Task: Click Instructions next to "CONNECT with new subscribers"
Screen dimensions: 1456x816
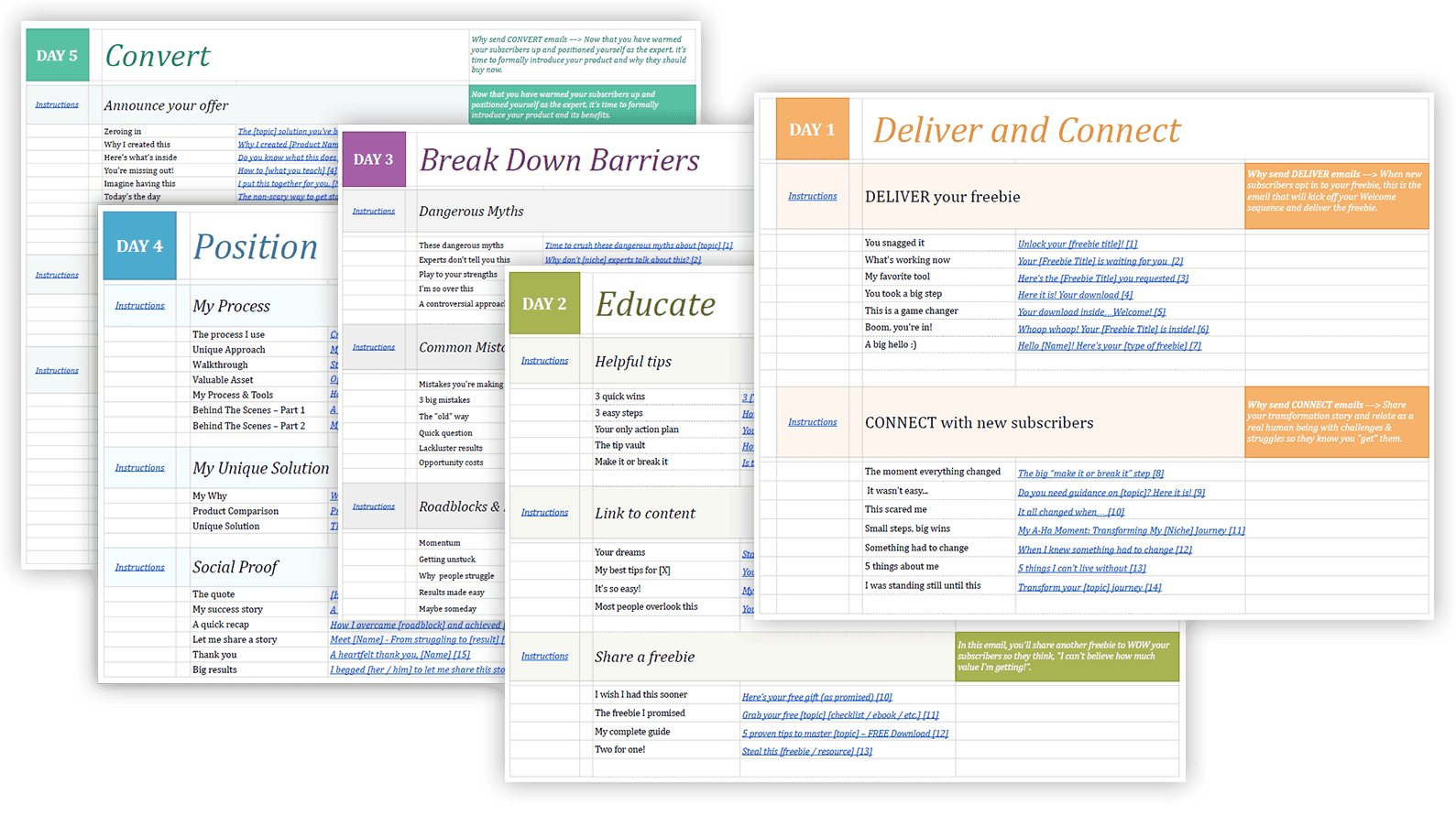Action: click(812, 422)
